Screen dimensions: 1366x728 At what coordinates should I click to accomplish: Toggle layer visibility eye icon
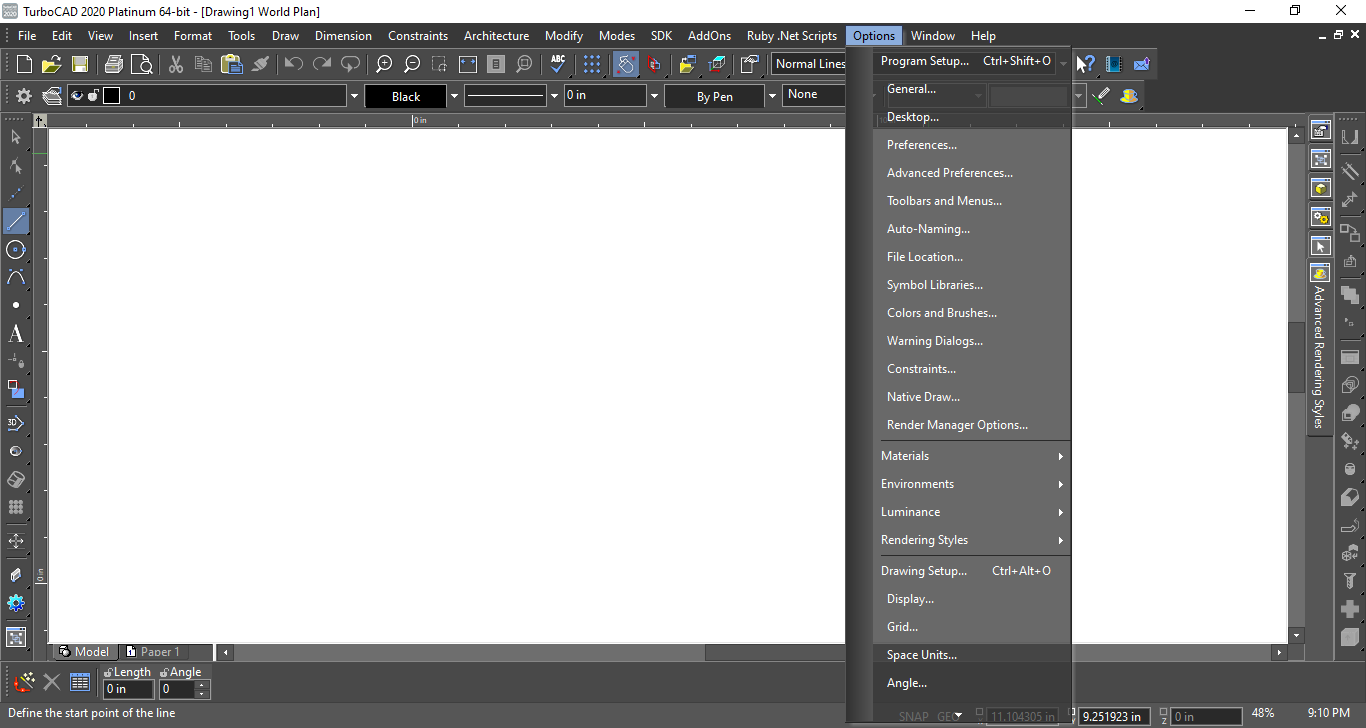(77, 96)
